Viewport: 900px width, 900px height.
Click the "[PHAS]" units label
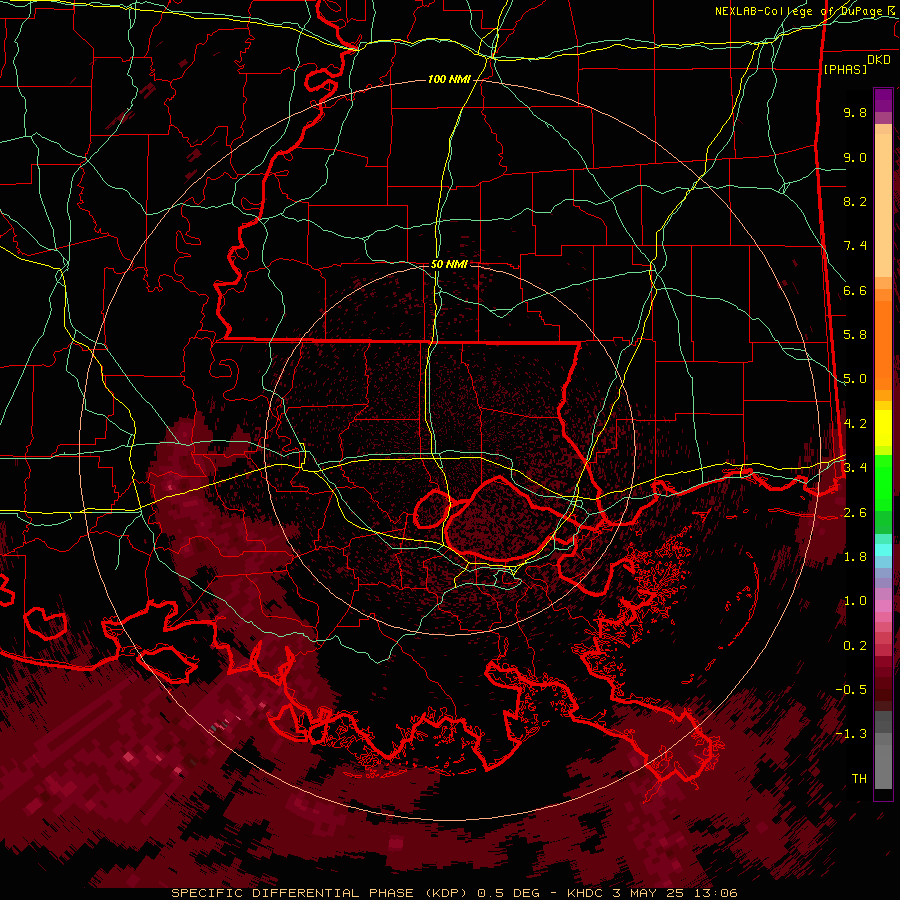(x=845, y=69)
